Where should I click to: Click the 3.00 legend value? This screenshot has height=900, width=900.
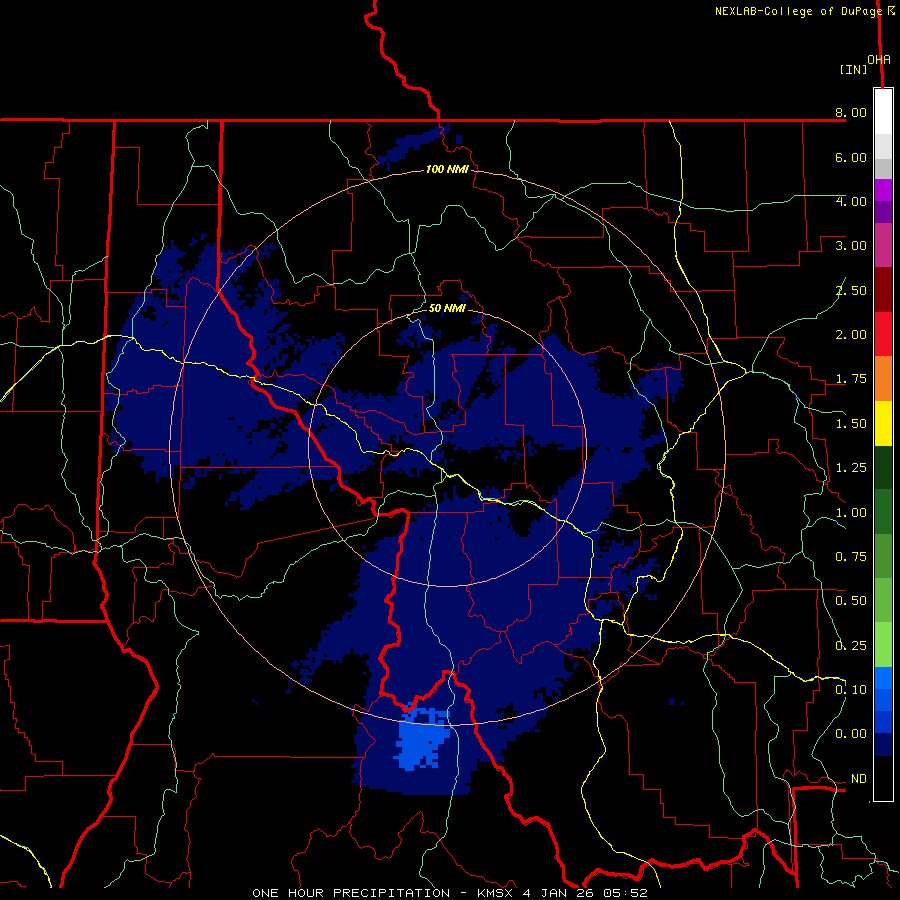(x=851, y=246)
